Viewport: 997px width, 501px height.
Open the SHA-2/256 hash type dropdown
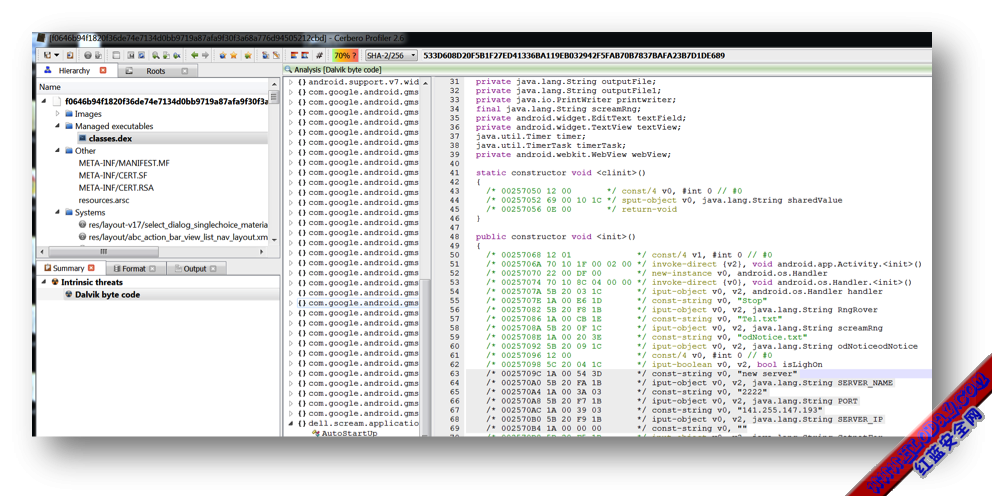point(390,55)
